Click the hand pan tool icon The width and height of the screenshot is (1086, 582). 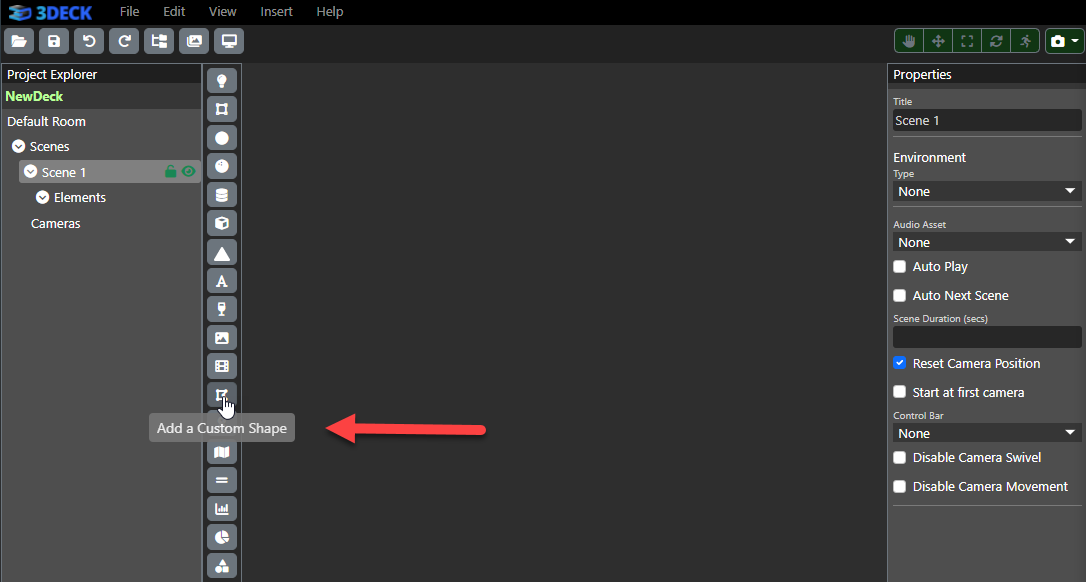tap(909, 41)
